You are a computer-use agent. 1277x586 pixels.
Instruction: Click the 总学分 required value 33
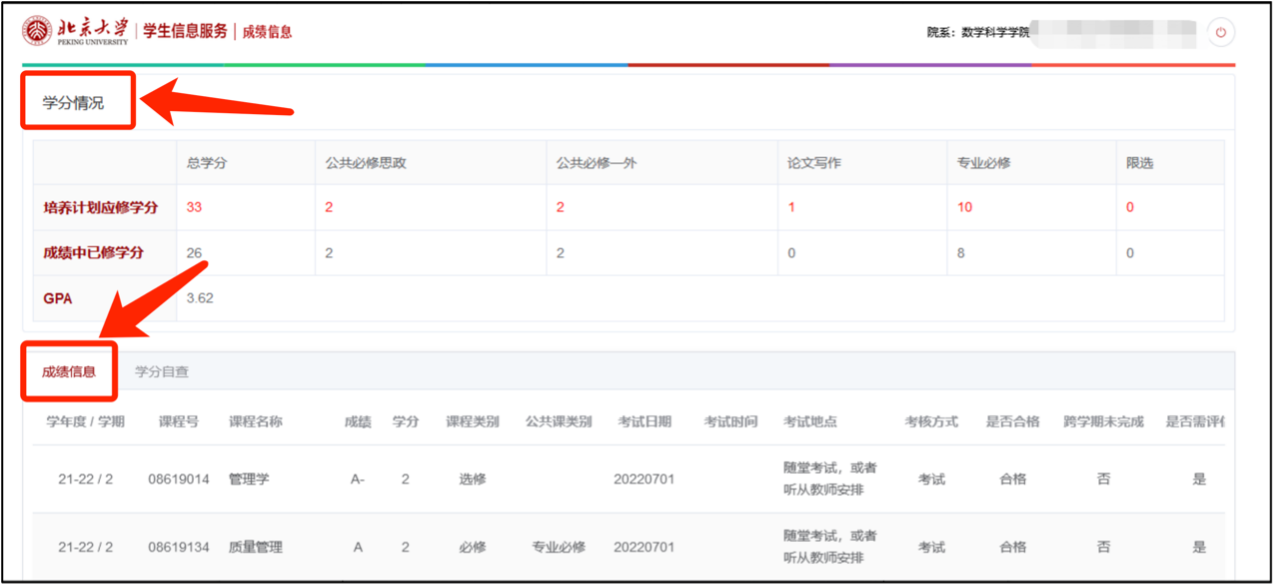point(194,208)
